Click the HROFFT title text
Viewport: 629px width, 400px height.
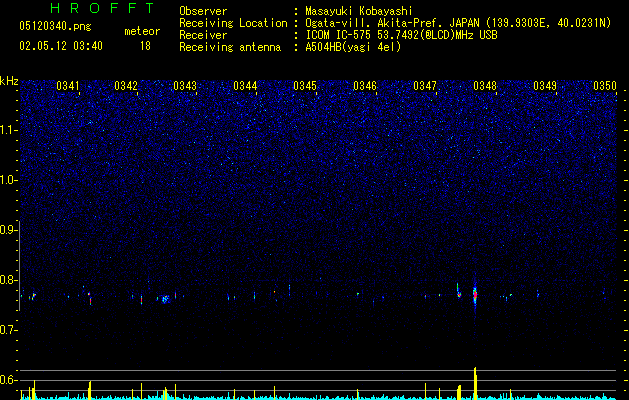[x=103, y=8]
